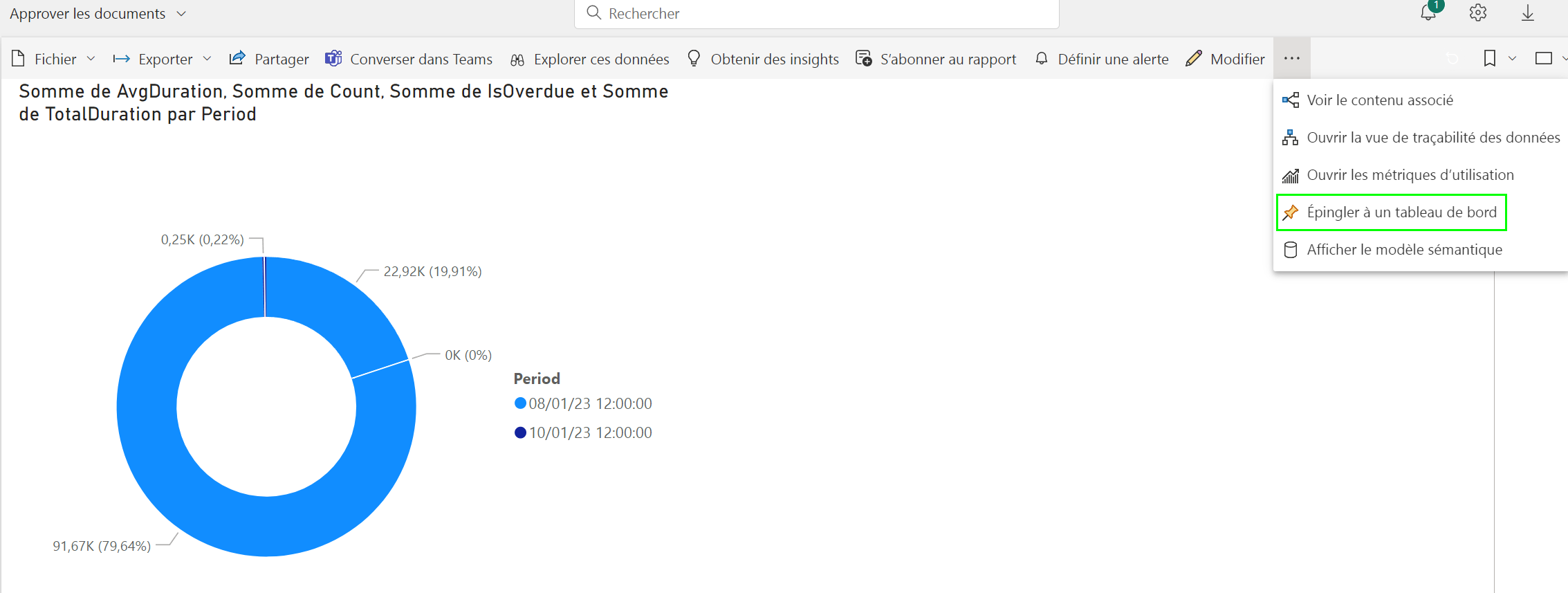The width and height of the screenshot is (1568, 593).
Task: Open the Exporter dropdown menu
Action: 207,59
